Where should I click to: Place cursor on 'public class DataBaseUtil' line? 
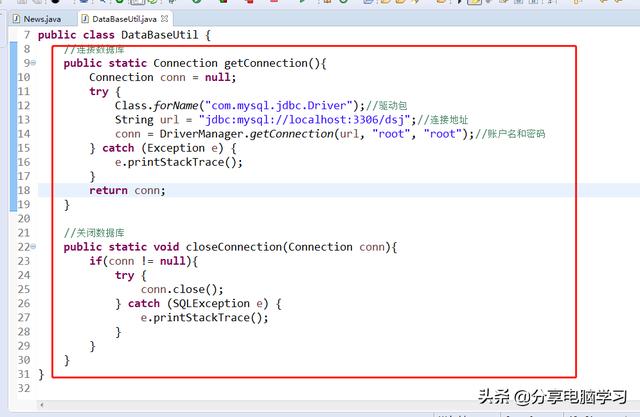coord(124,35)
